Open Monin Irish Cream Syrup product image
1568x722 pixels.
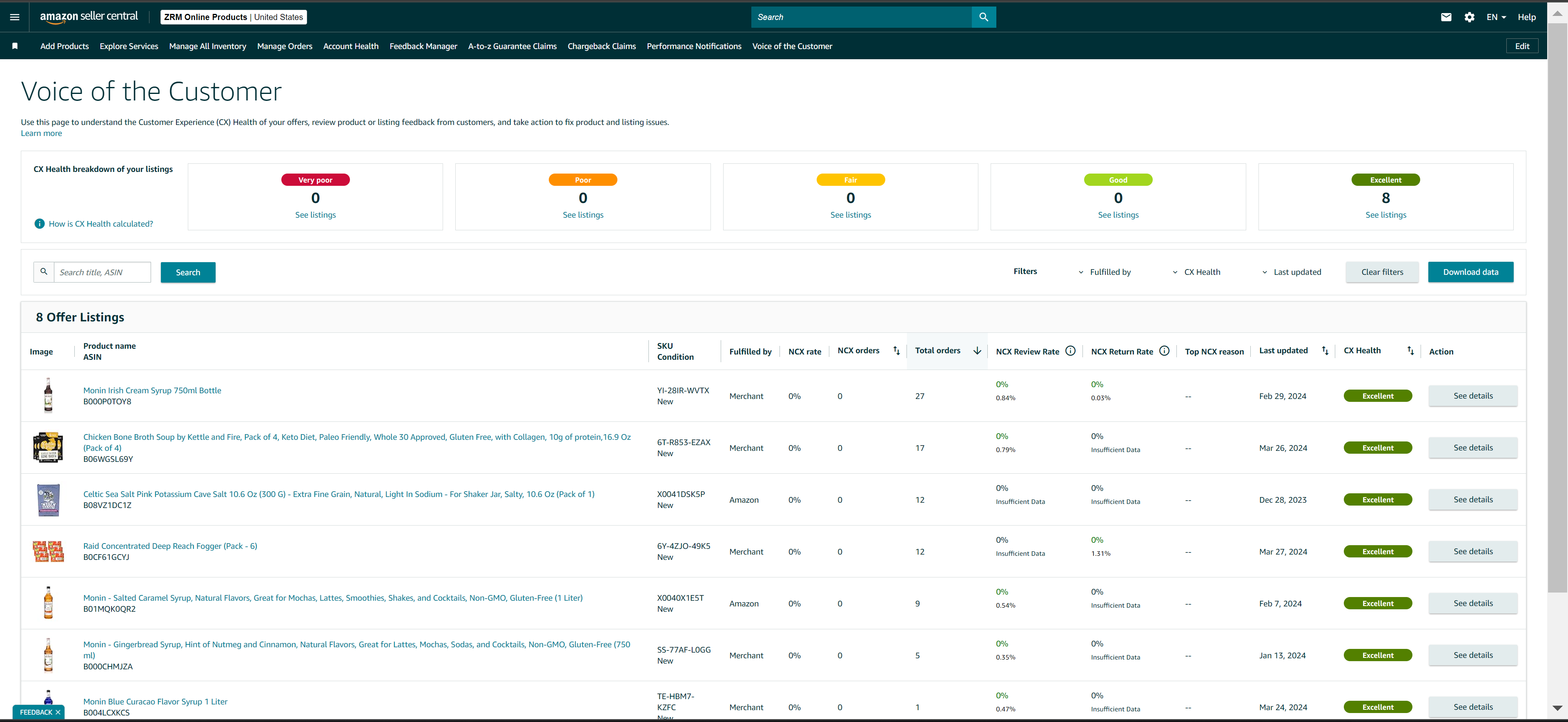click(x=48, y=395)
